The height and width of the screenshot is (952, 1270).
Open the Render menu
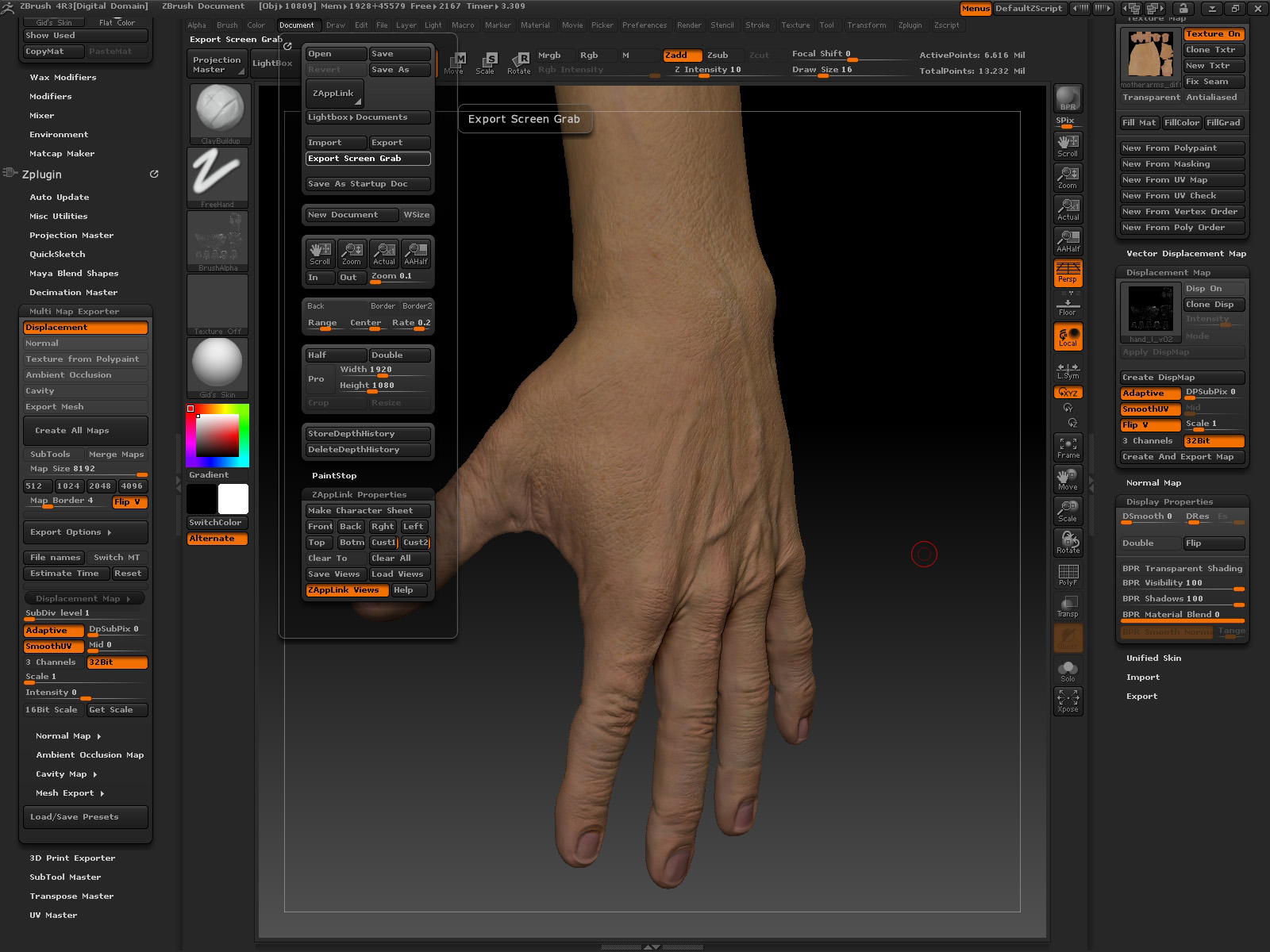coord(689,25)
